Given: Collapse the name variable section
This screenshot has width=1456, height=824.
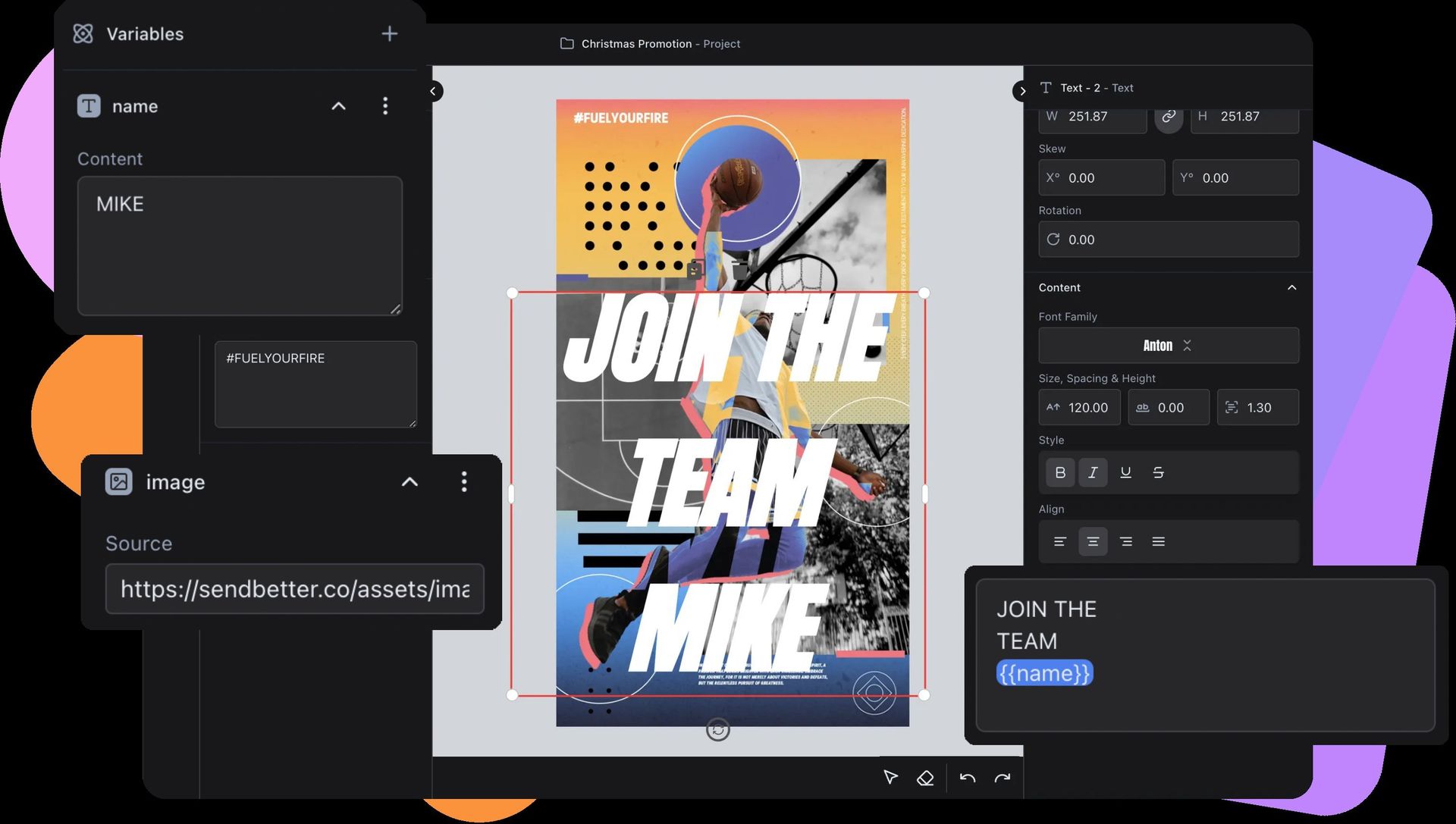Looking at the screenshot, I should 339,106.
